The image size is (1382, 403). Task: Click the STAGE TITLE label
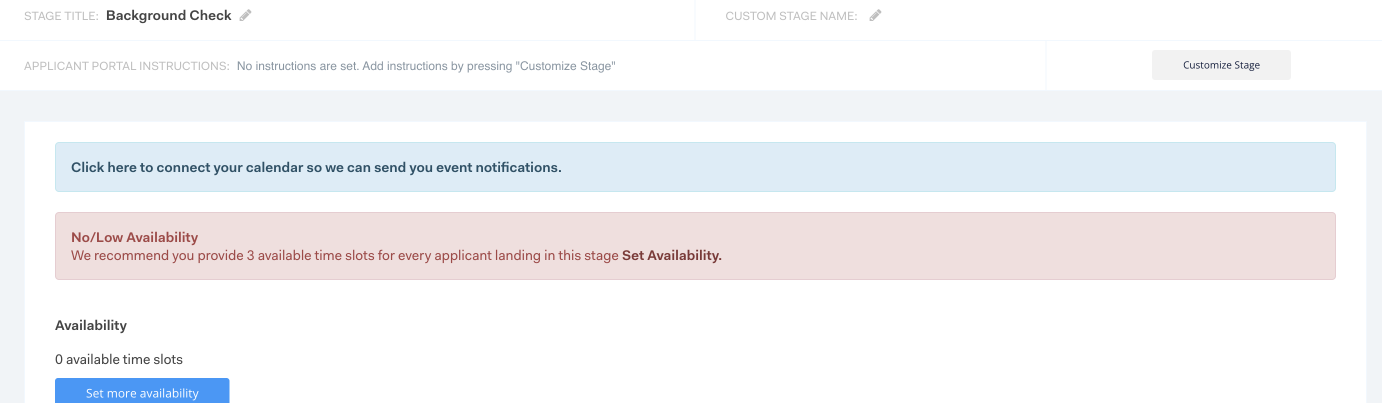pos(61,16)
